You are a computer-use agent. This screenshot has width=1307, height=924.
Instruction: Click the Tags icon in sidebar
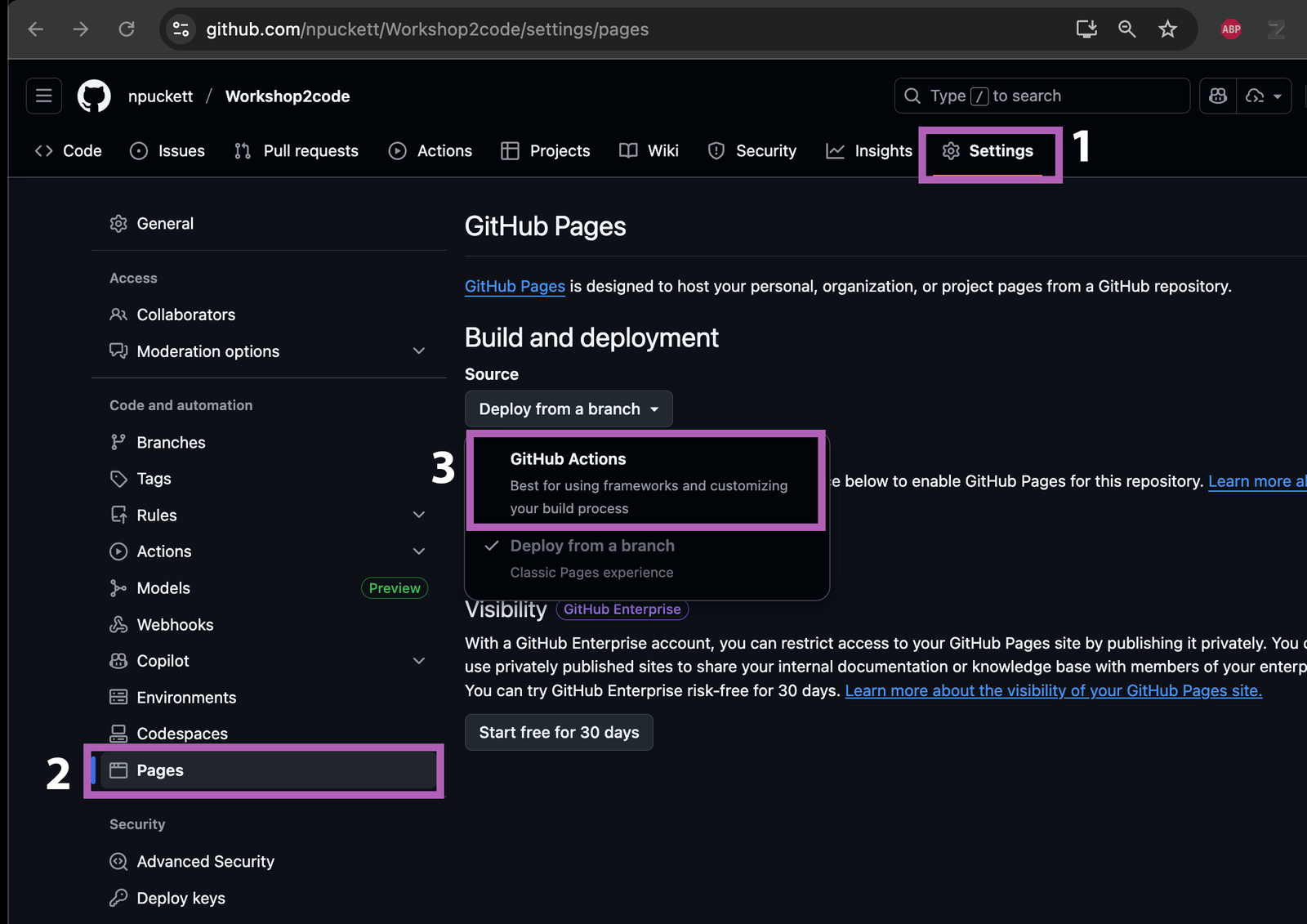click(118, 479)
